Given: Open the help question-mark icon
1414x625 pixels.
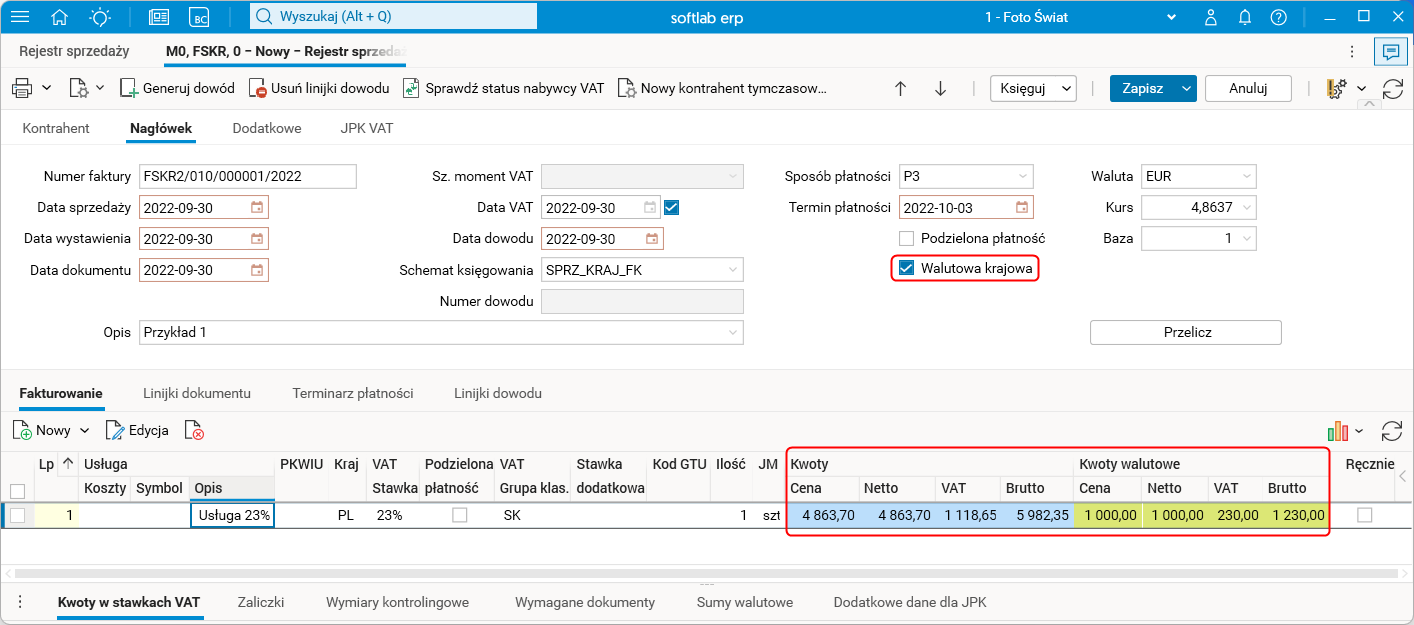Looking at the screenshot, I should coord(1278,17).
